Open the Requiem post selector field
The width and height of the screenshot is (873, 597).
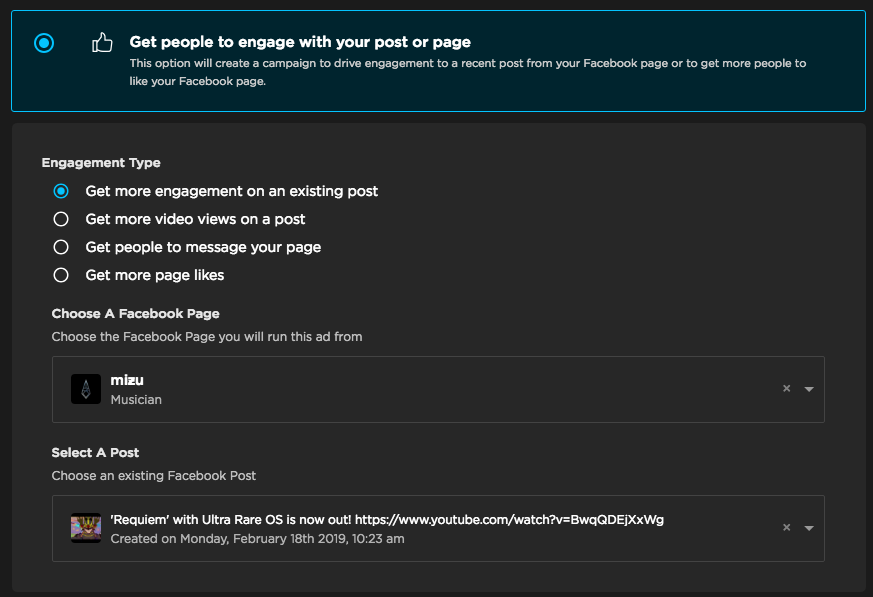(x=438, y=529)
